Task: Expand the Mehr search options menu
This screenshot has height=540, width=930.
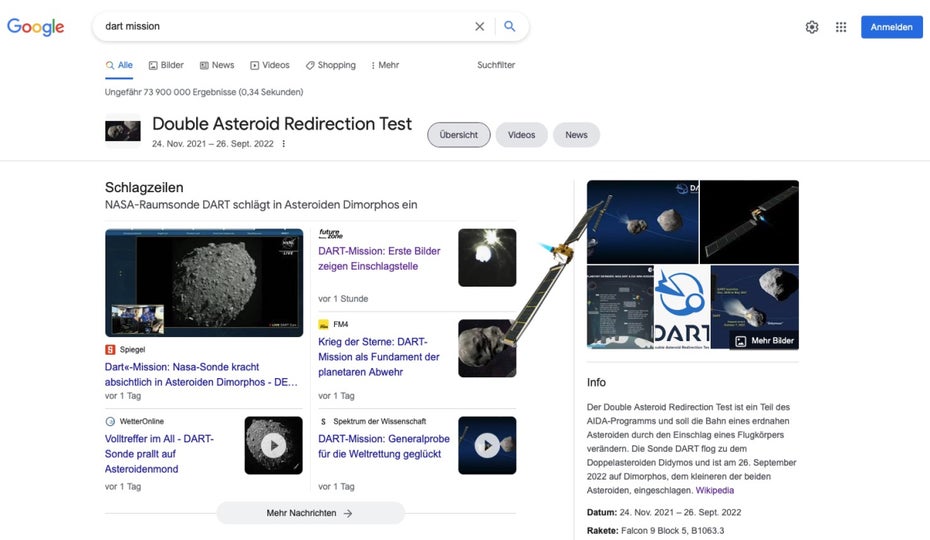Action: (x=384, y=65)
